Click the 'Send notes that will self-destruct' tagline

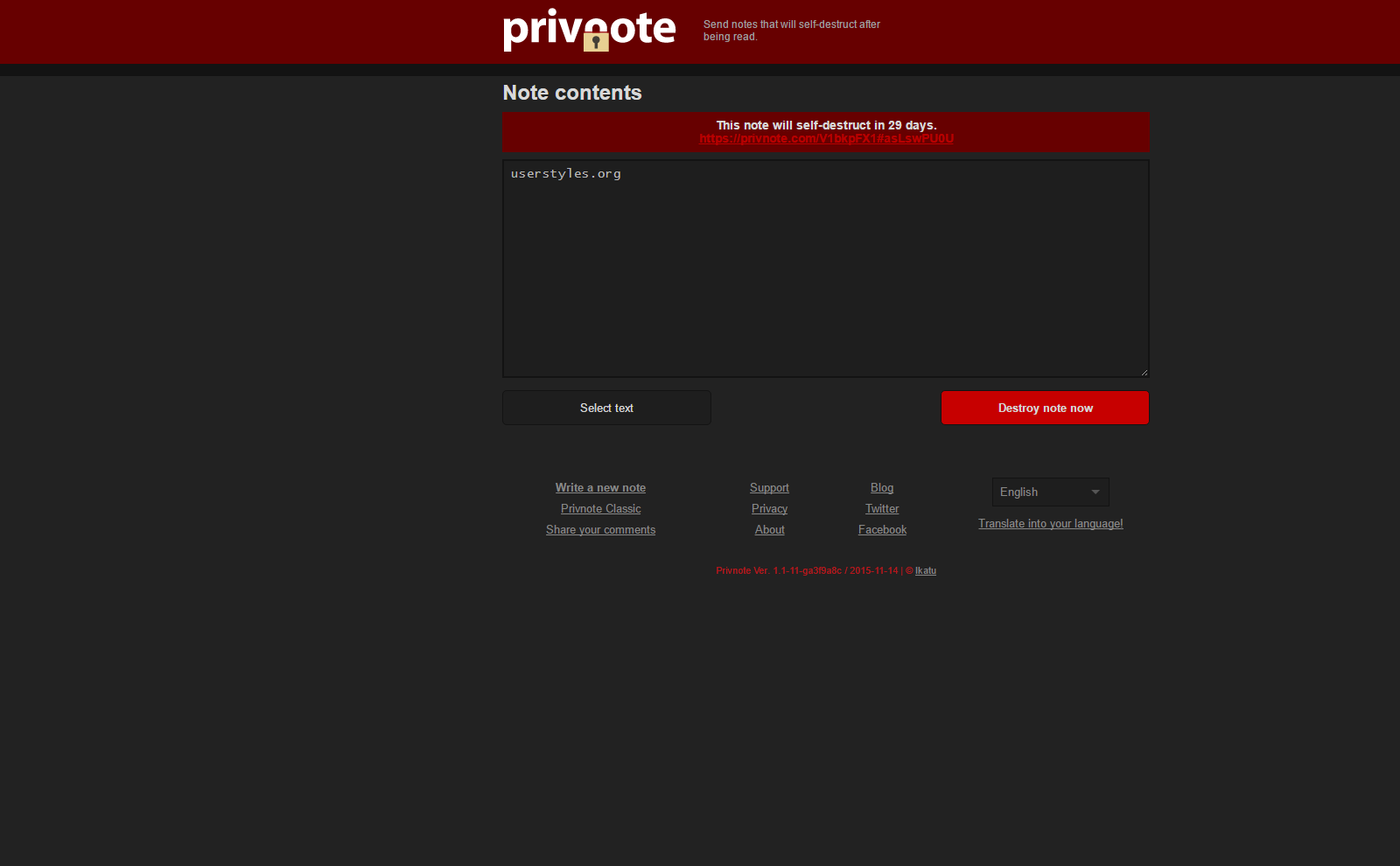[792, 31]
